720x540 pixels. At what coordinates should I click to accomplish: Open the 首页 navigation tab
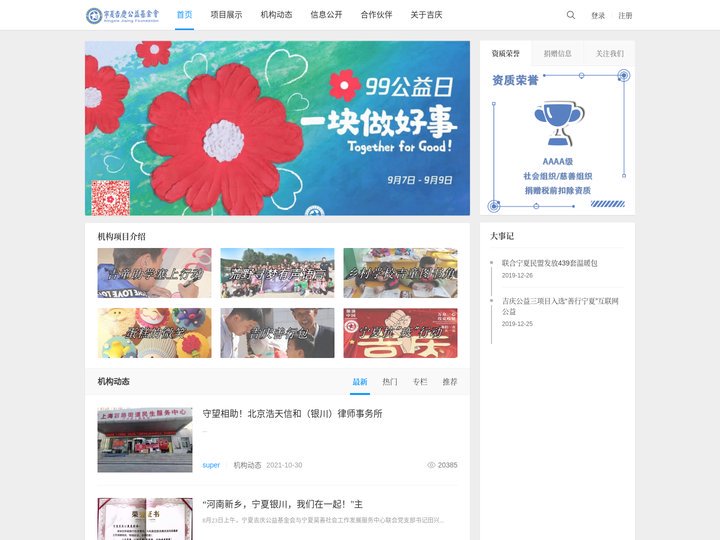tap(184, 15)
